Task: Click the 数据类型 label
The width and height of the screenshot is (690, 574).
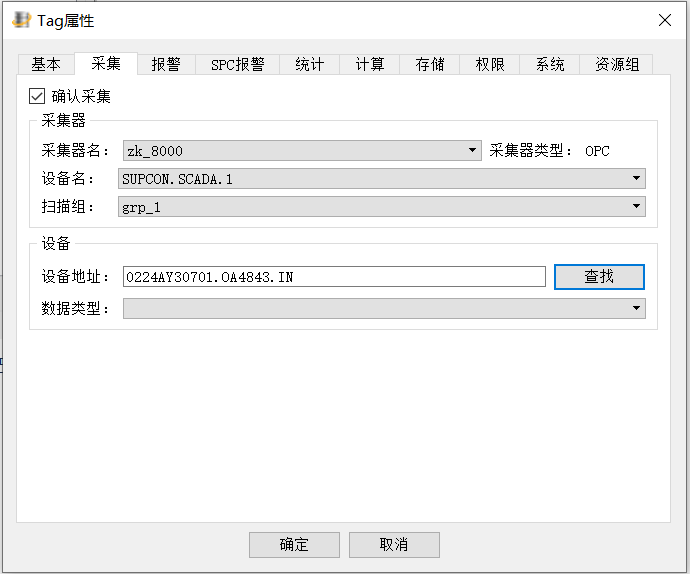Action: (74, 308)
